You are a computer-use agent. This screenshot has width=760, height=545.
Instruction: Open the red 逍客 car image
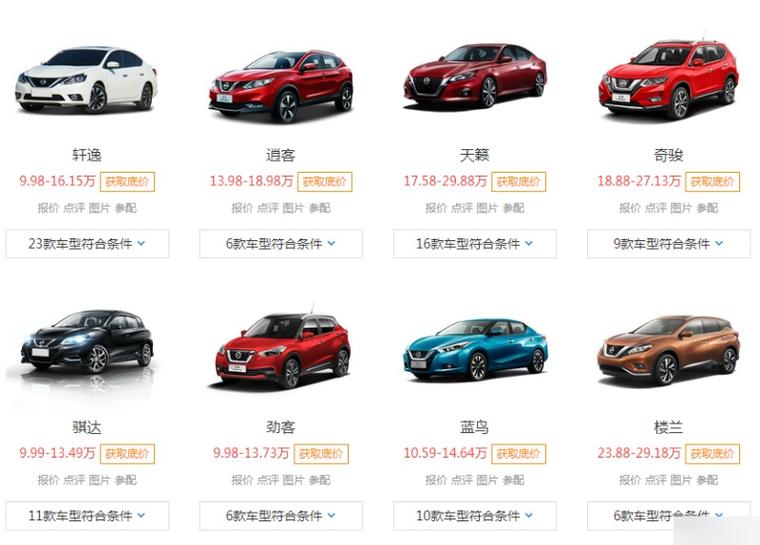tap(281, 85)
